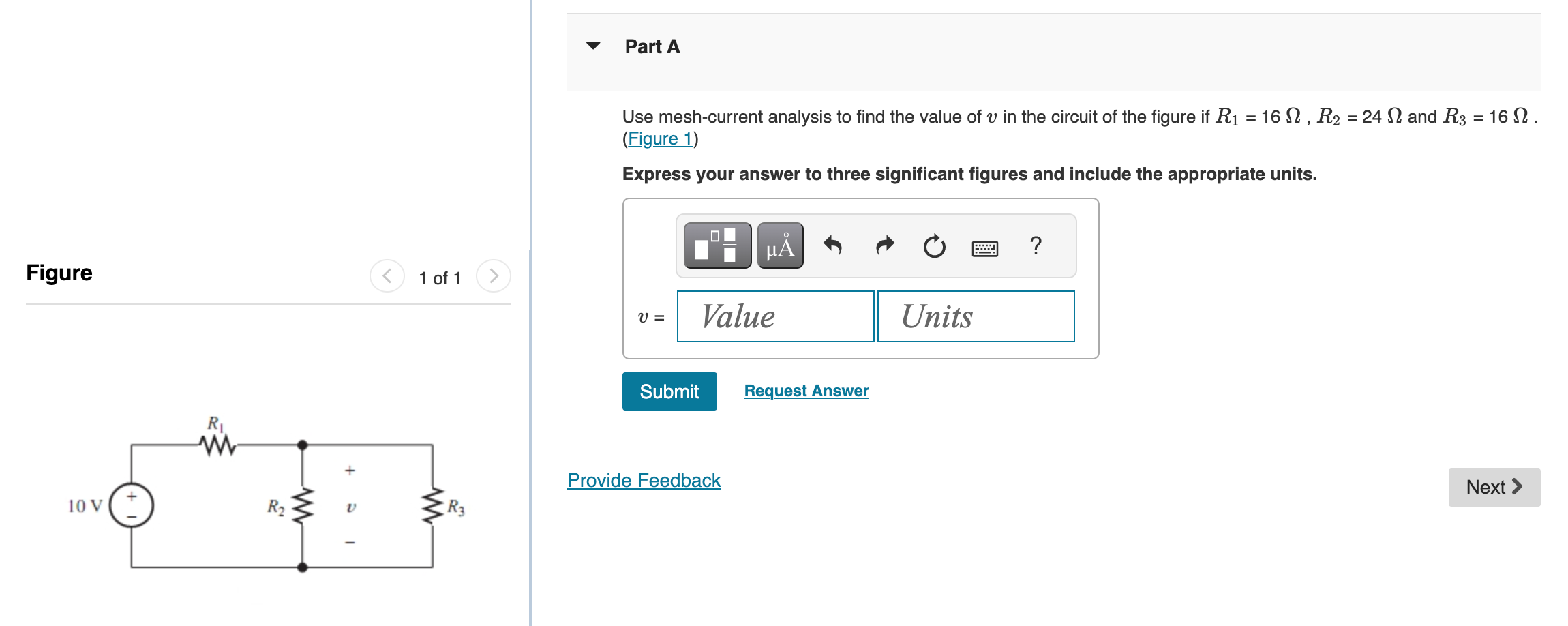Open Provide Feedback
Image resolution: width=1568 pixels, height=626 pixels.
click(x=643, y=480)
